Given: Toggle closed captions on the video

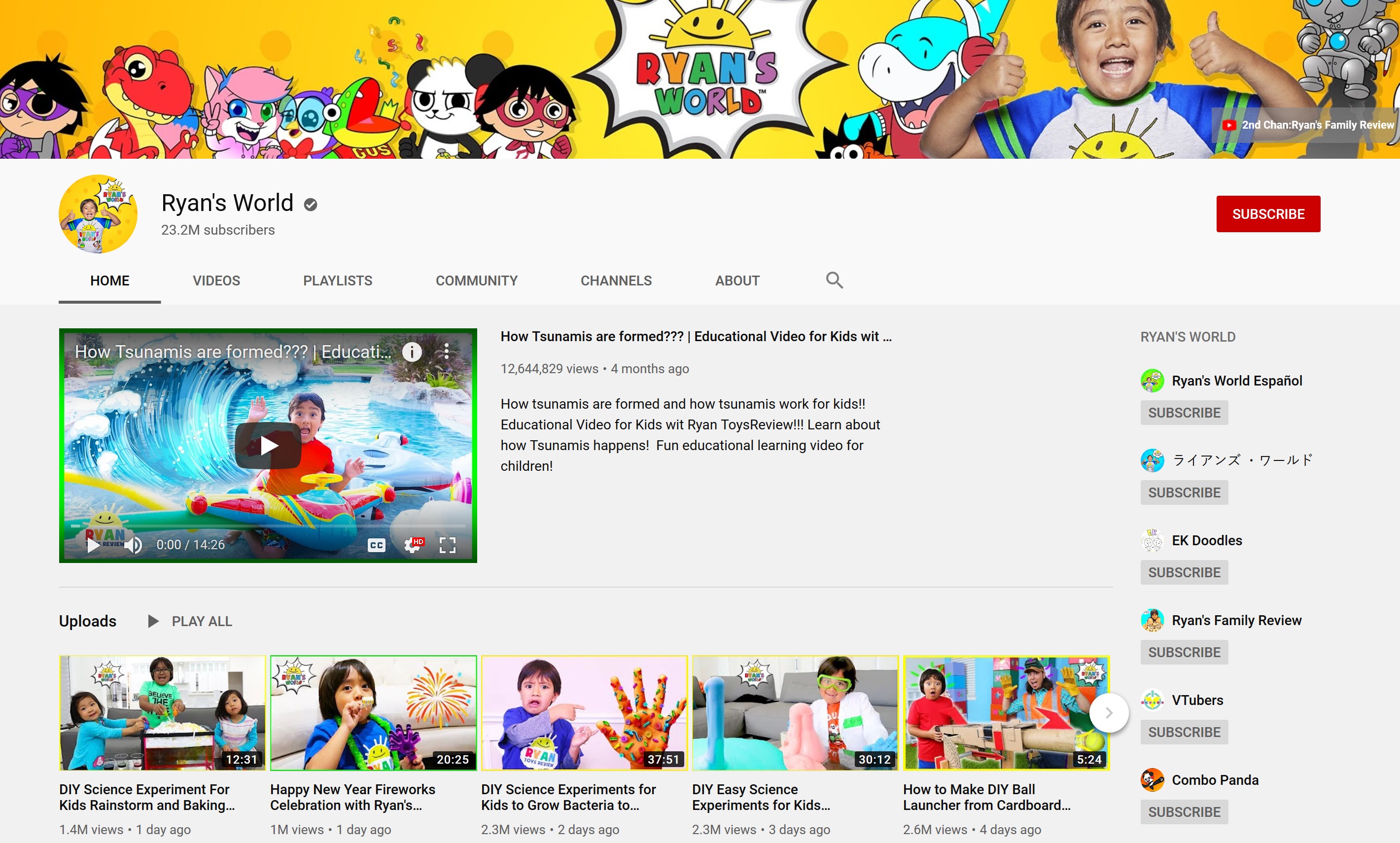Looking at the screenshot, I should pyautogui.click(x=377, y=545).
